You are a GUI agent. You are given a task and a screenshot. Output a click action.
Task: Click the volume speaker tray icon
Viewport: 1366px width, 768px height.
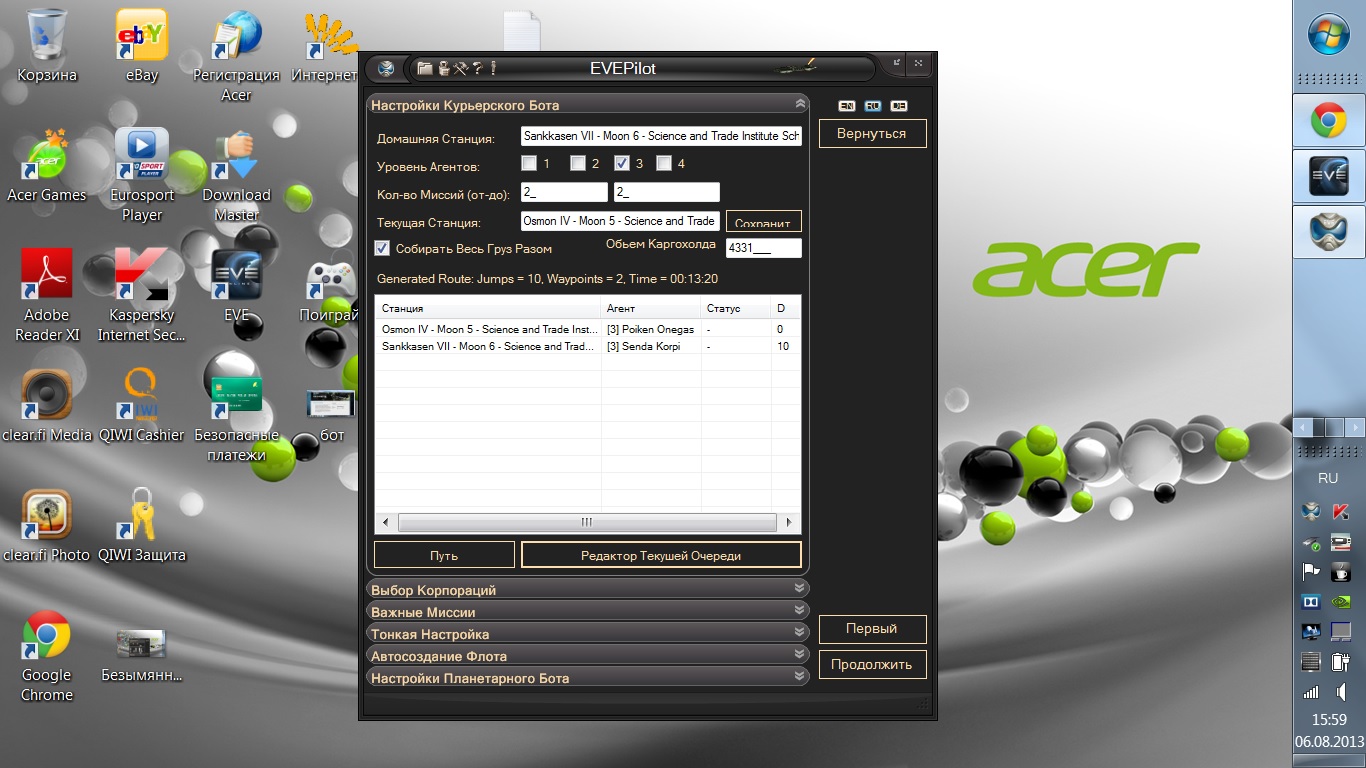(1342, 691)
